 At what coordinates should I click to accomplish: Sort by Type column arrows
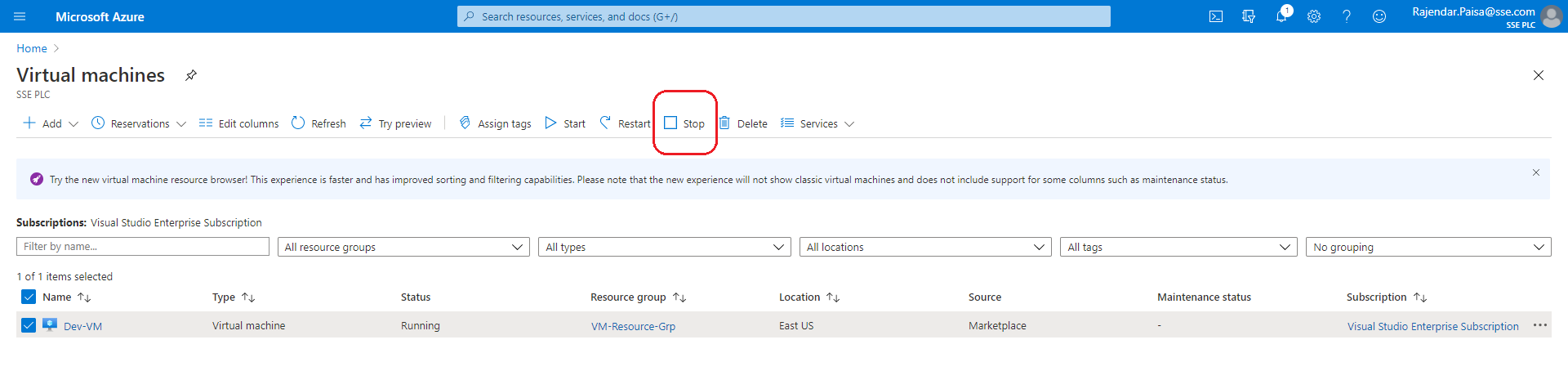tap(249, 297)
